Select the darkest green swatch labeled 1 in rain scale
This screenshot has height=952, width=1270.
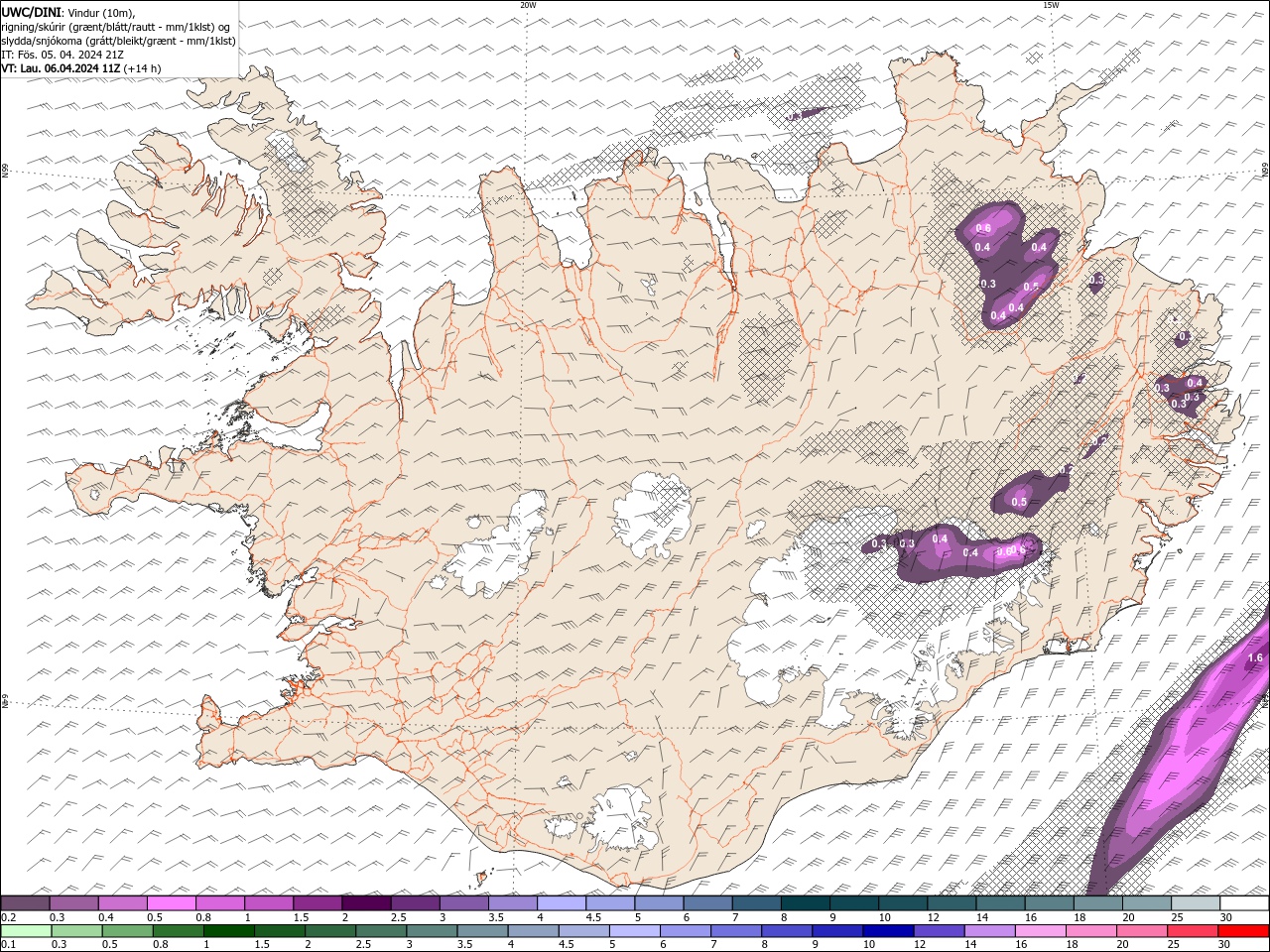click(x=228, y=931)
